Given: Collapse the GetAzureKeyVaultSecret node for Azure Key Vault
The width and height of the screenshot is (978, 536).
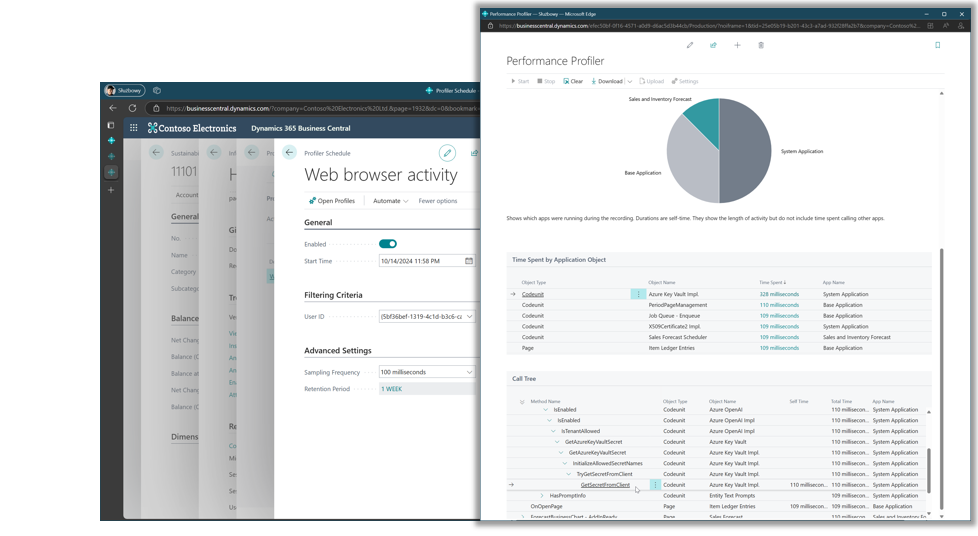Looking at the screenshot, I should (x=557, y=442).
